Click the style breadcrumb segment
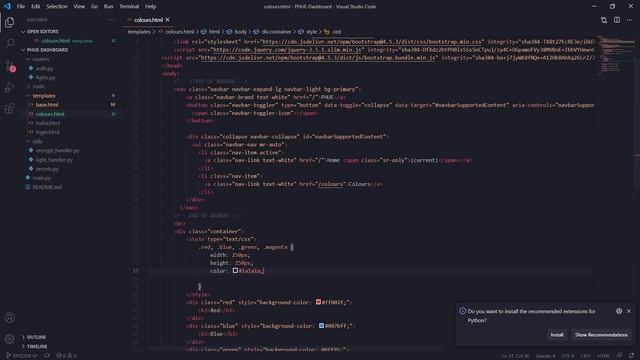 311,31
